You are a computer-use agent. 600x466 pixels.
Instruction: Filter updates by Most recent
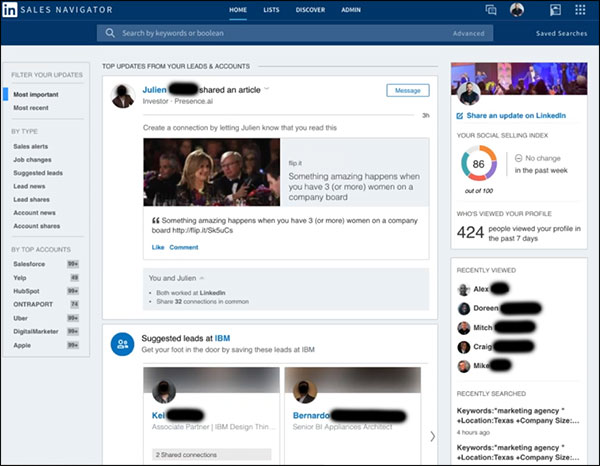31,108
